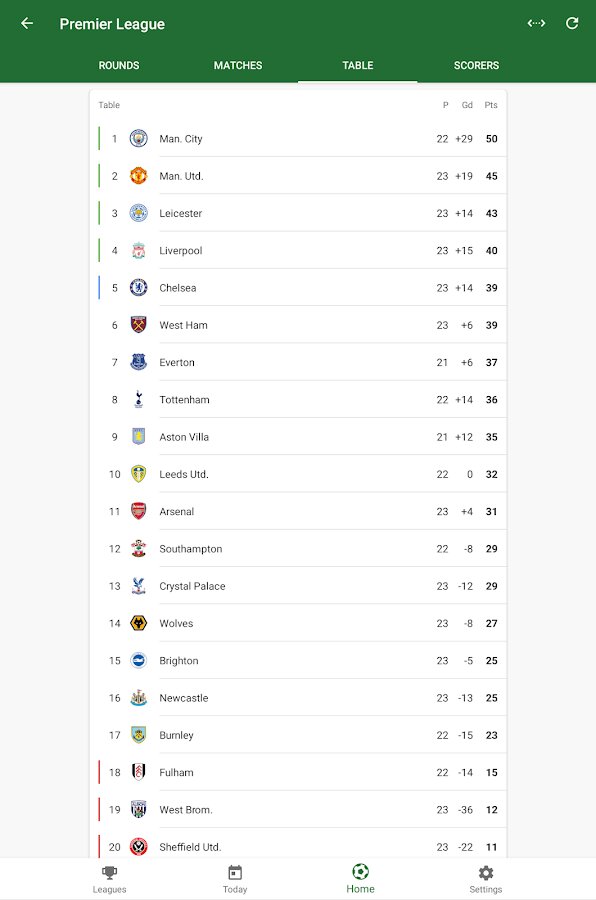Viewport: 596px width, 900px height.
Task: Go back using the arrow icon
Action: click(x=27, y=24)
